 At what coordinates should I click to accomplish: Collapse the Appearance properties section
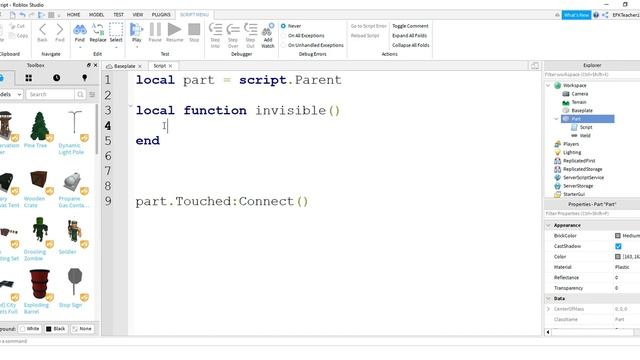pyautogui.click(x=548, y=225)
